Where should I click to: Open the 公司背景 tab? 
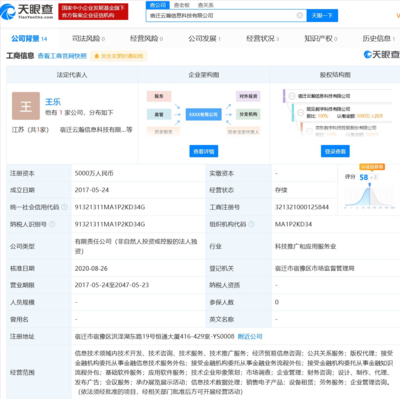(x=29, y=39)
